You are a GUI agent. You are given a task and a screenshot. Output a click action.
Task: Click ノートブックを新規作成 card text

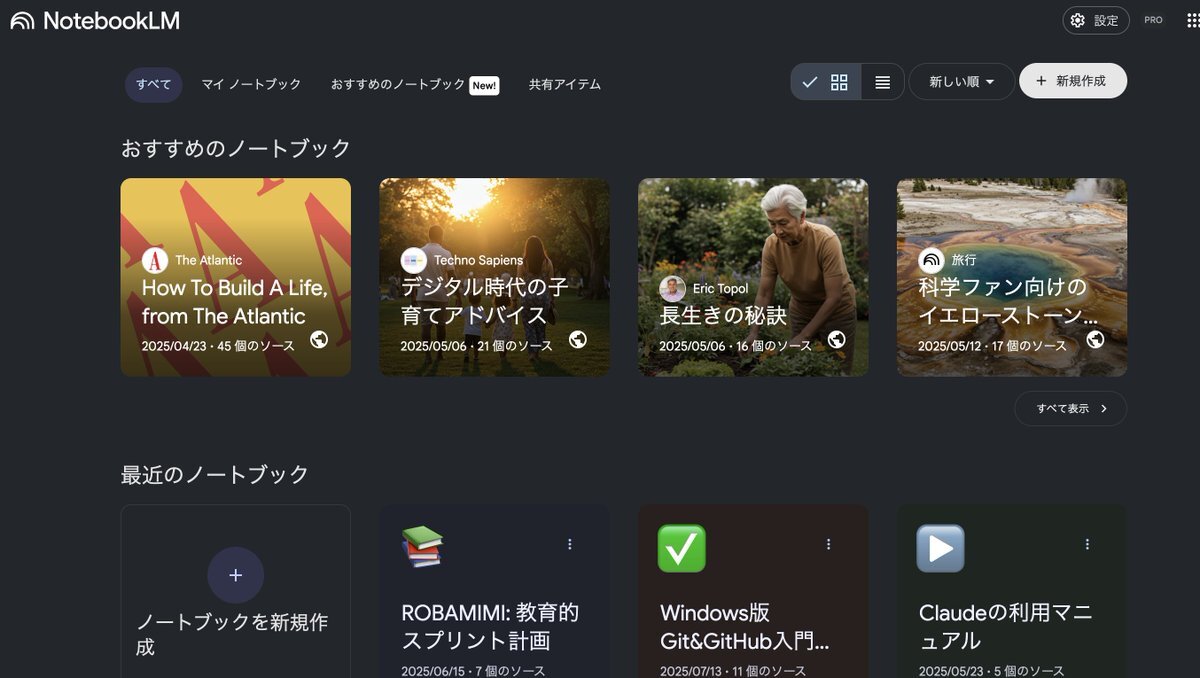(x=233, y=634)
